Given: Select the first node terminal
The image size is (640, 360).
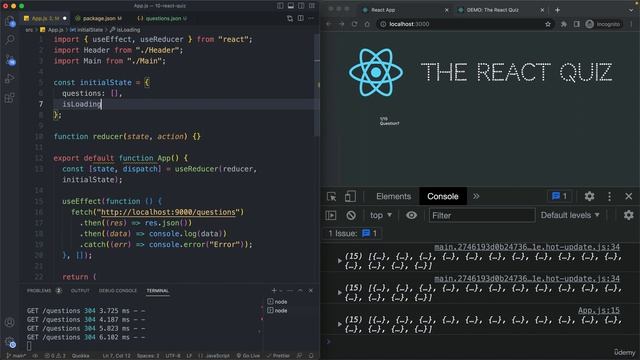Looking at the screenshot, I should [278, 302].
